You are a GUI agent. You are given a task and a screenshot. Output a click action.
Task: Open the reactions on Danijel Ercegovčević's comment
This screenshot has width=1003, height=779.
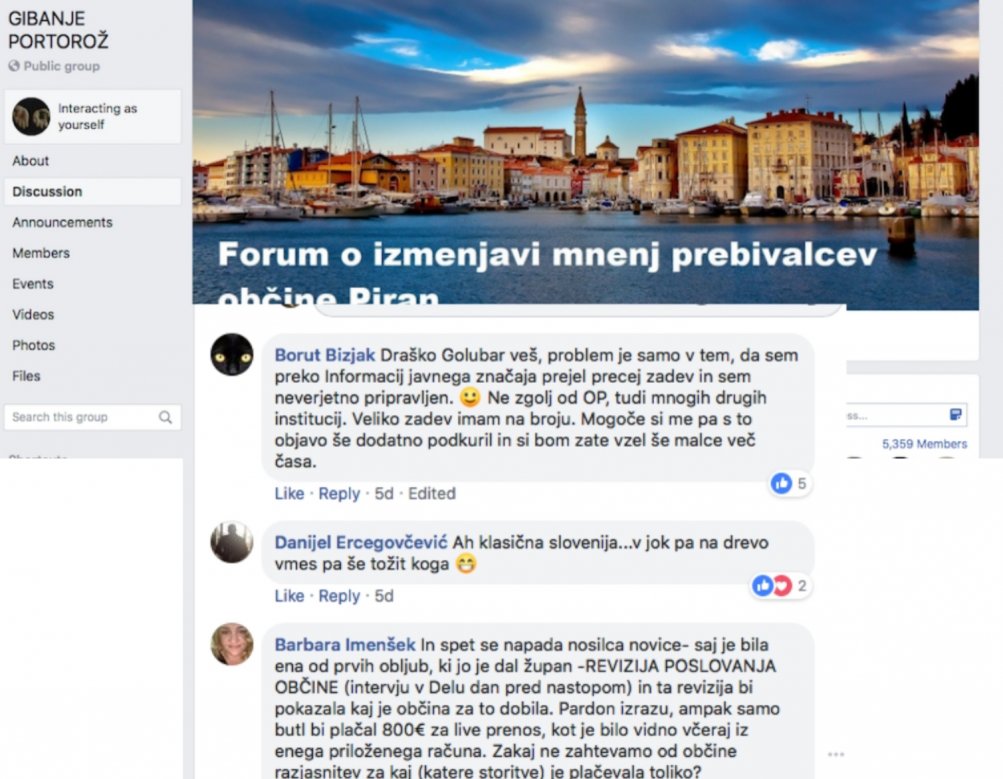(781, 585)
